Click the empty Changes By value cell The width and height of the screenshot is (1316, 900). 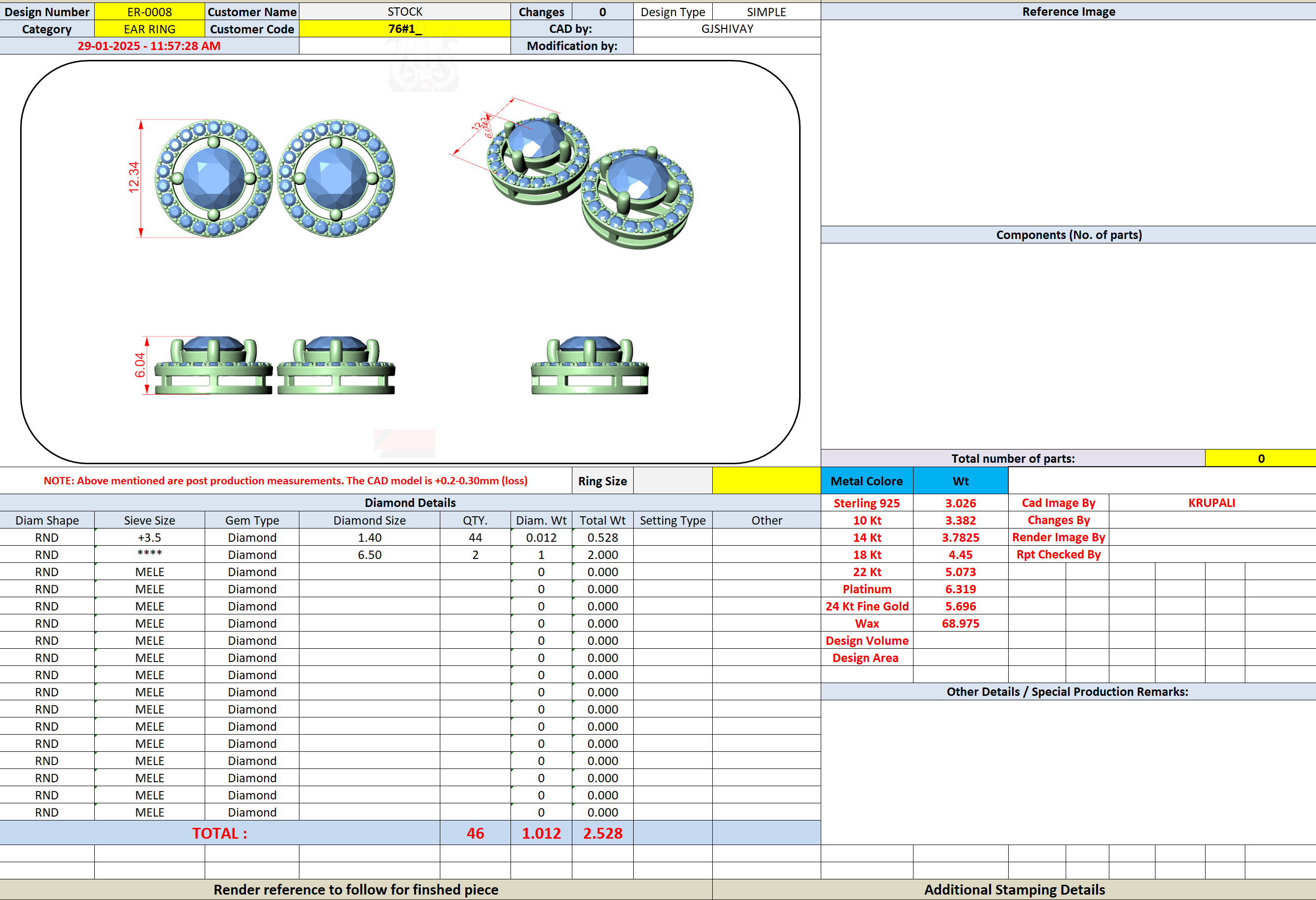[x=1212, y=520]
